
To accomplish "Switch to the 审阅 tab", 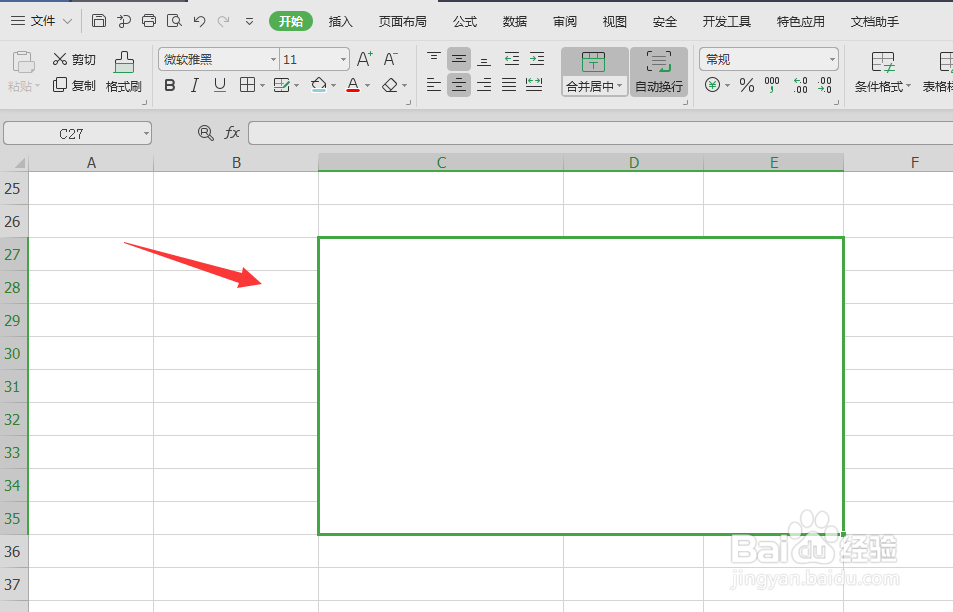I will tap(565, 22).
